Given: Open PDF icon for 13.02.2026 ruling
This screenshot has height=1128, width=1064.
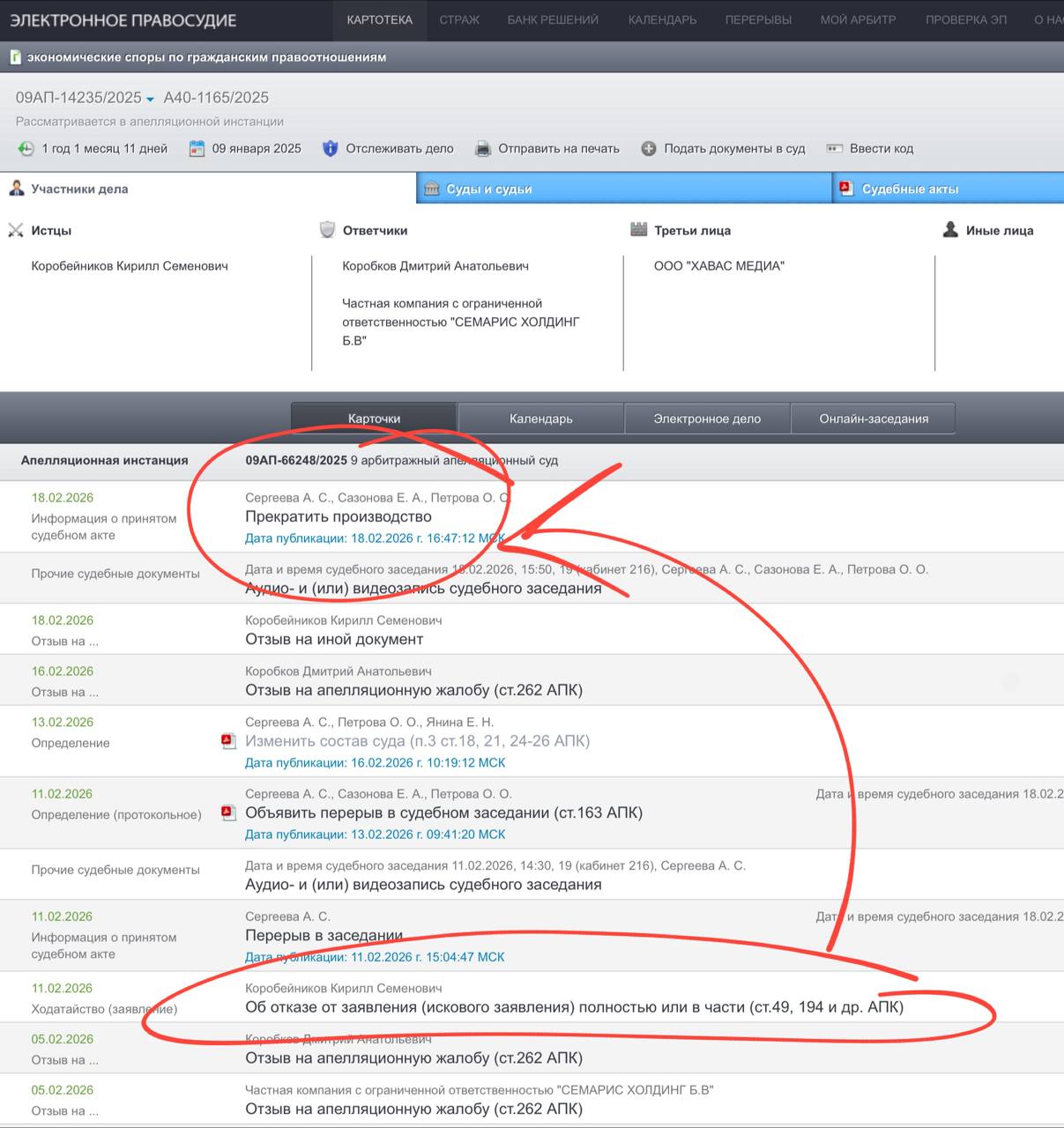Looking at the screenshot, I should (x=228, y=741).
